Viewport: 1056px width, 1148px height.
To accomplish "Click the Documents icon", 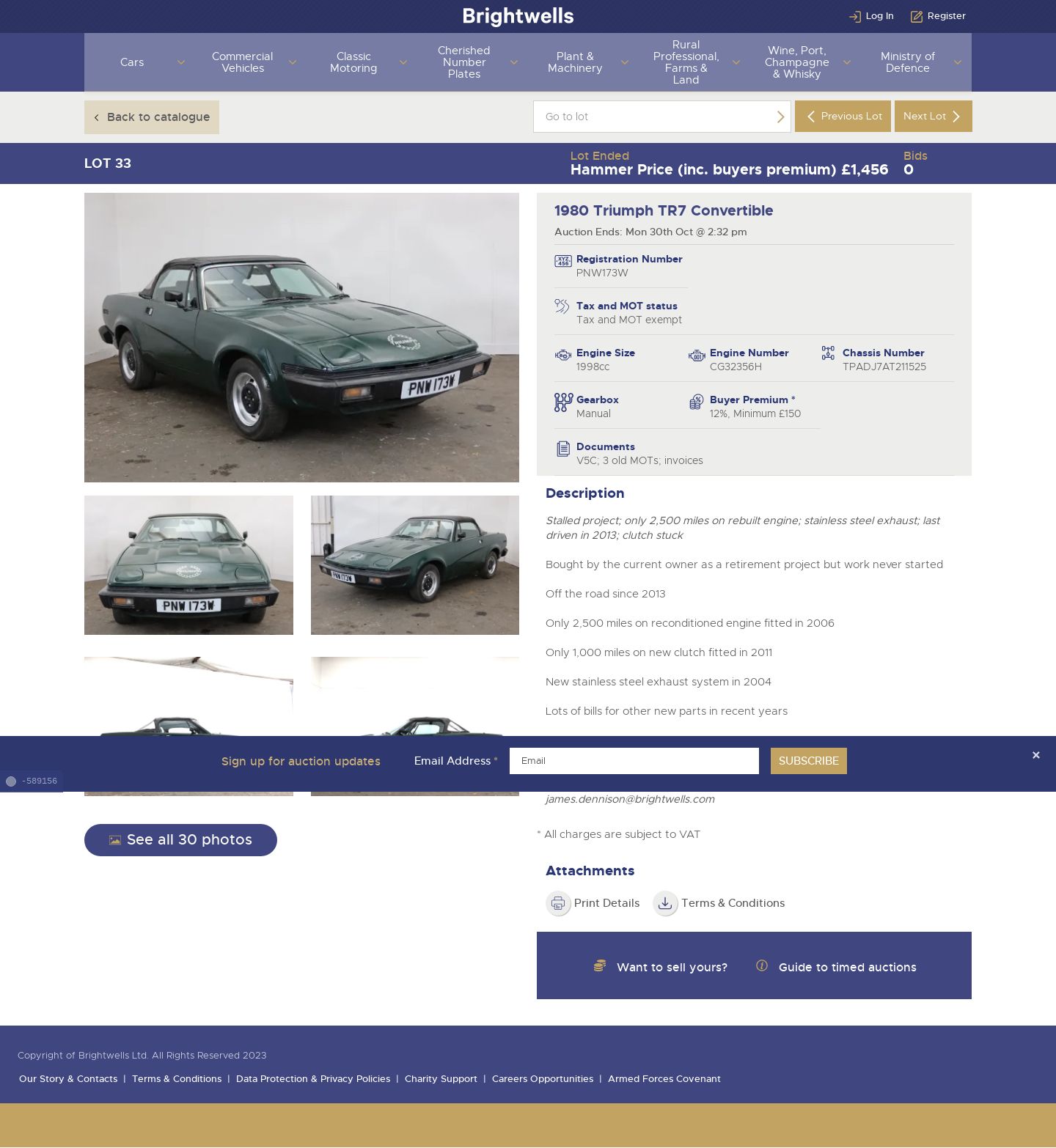I will click(563, 449).
